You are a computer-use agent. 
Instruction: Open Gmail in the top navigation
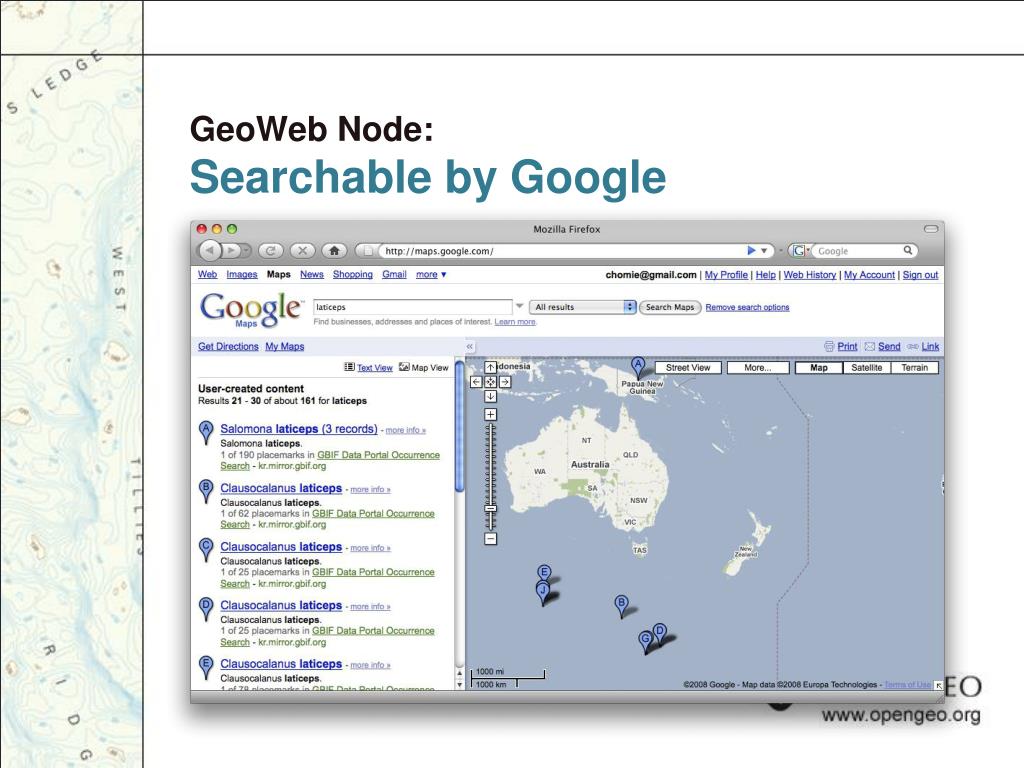coord(394,274)
